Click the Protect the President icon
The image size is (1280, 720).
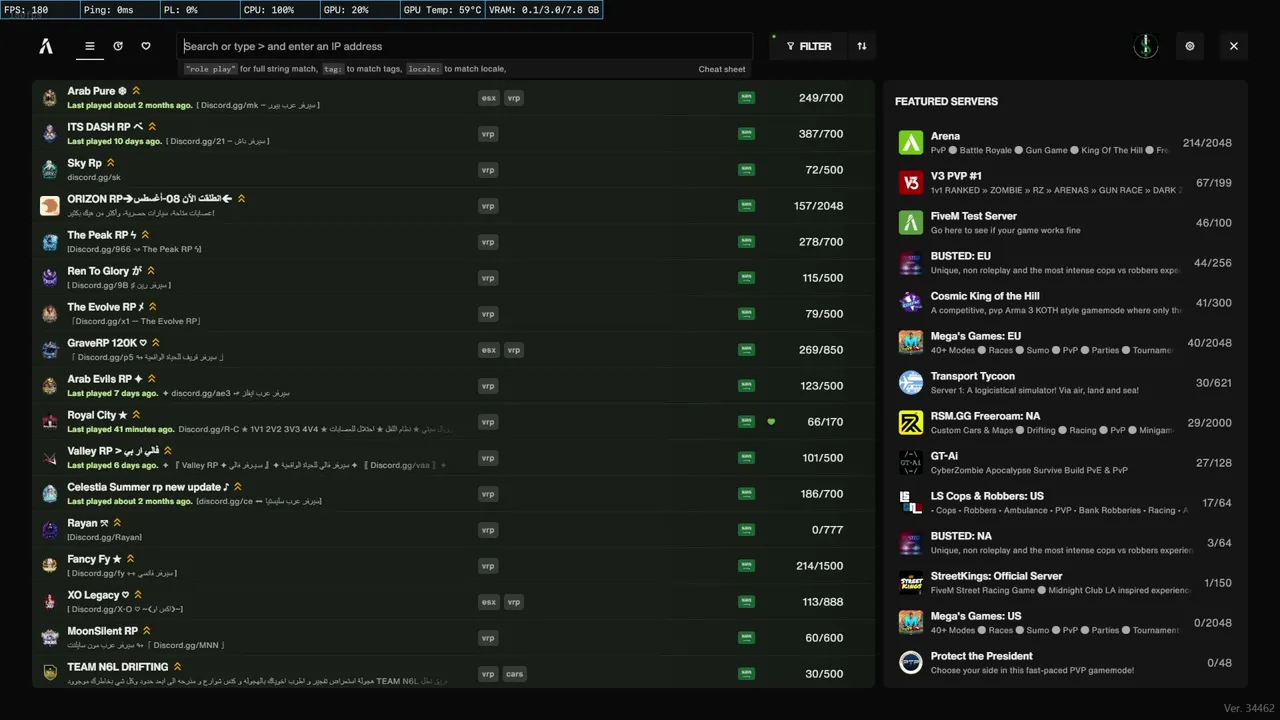pos(911,663)
